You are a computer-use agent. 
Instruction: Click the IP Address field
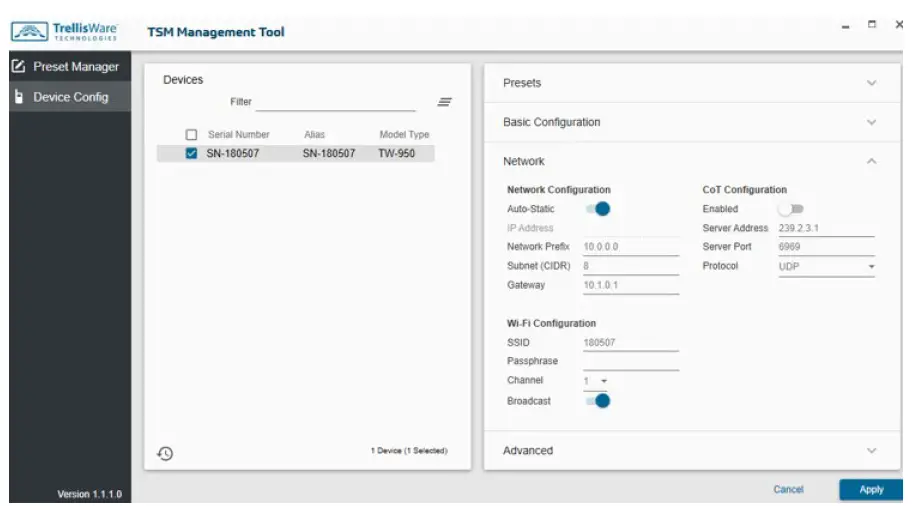point(631,228)
